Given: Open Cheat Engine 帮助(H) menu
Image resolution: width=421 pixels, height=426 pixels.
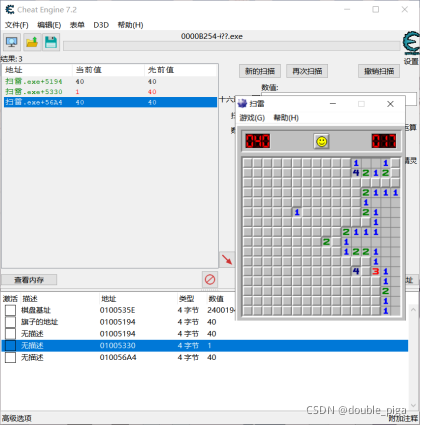Looking at the screenshot, I should tap(130, 25).
